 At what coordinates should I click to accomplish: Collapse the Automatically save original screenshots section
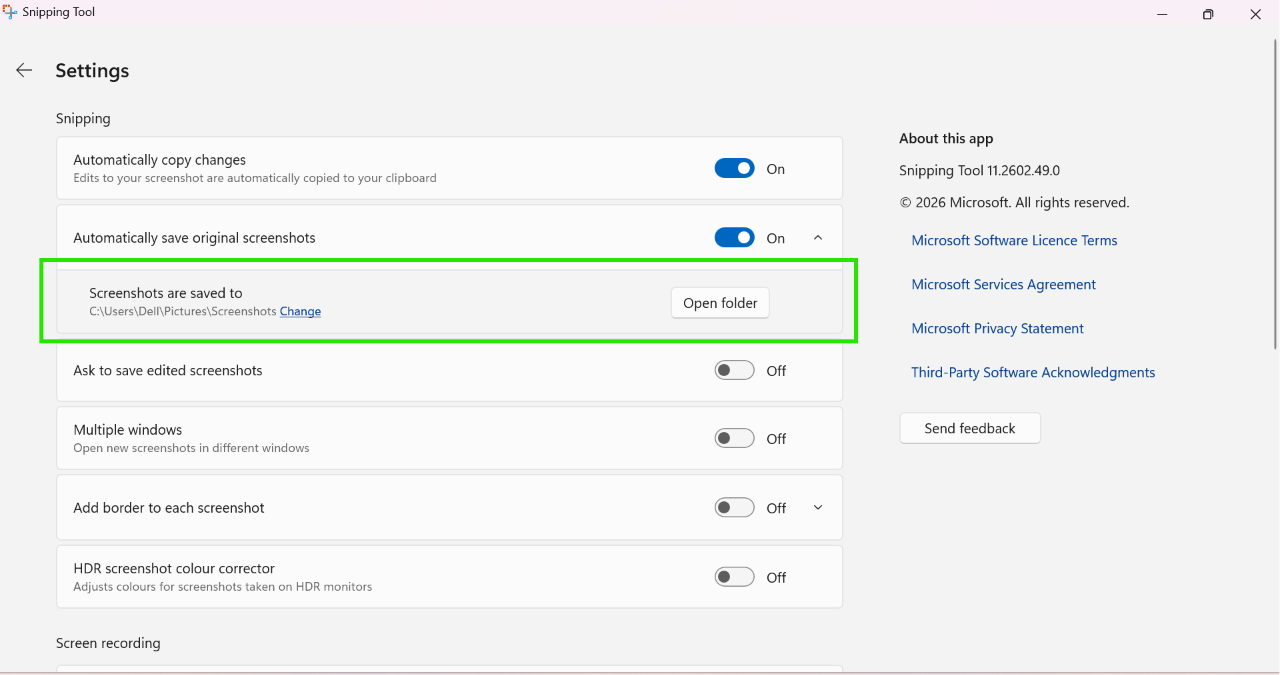pyautogui.click(x=818, y=238)
